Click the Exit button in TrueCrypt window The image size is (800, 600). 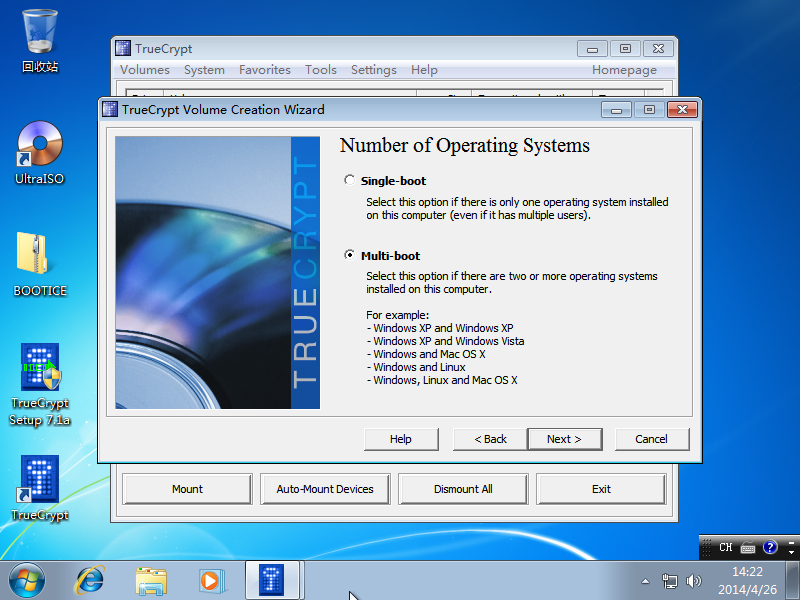pyautogui.click(x=601, y=489)
